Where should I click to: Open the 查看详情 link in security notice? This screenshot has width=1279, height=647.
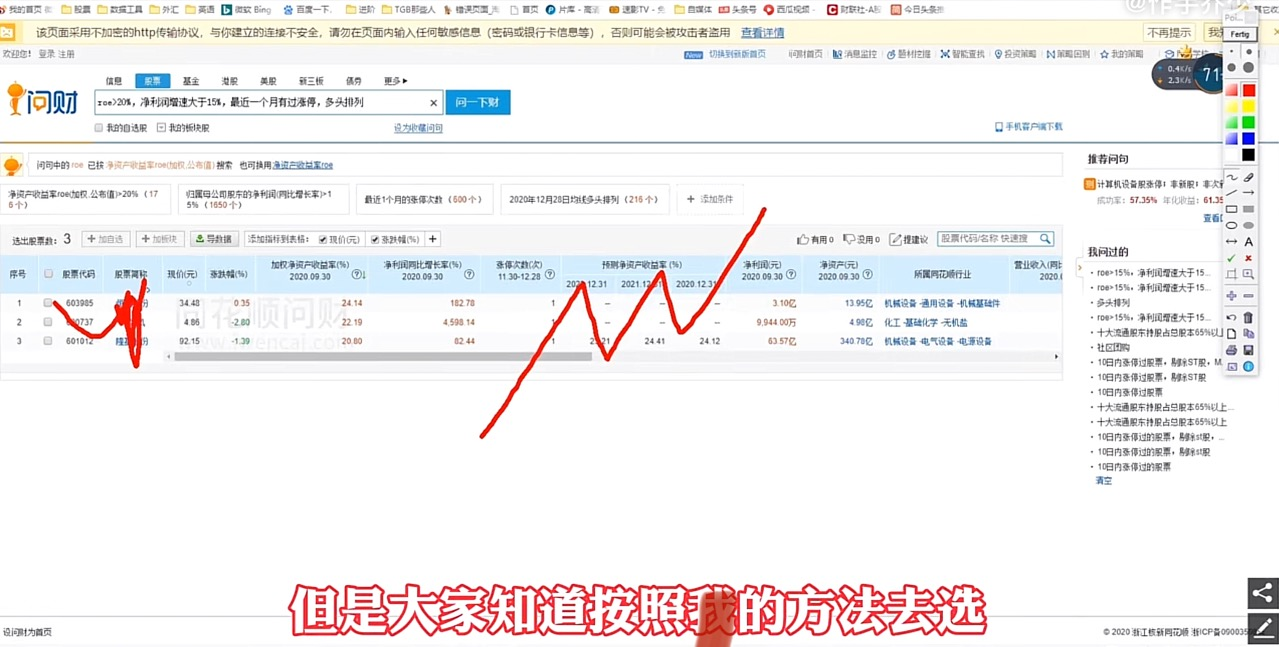point(762,33)
